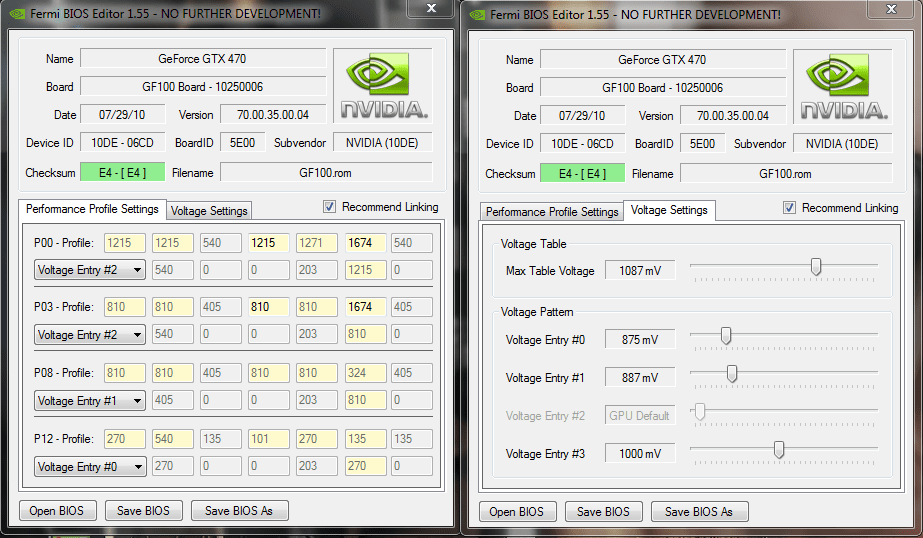923x538 pixels.
Task: Click Version field in right window
Action: (x=733, y=116)
